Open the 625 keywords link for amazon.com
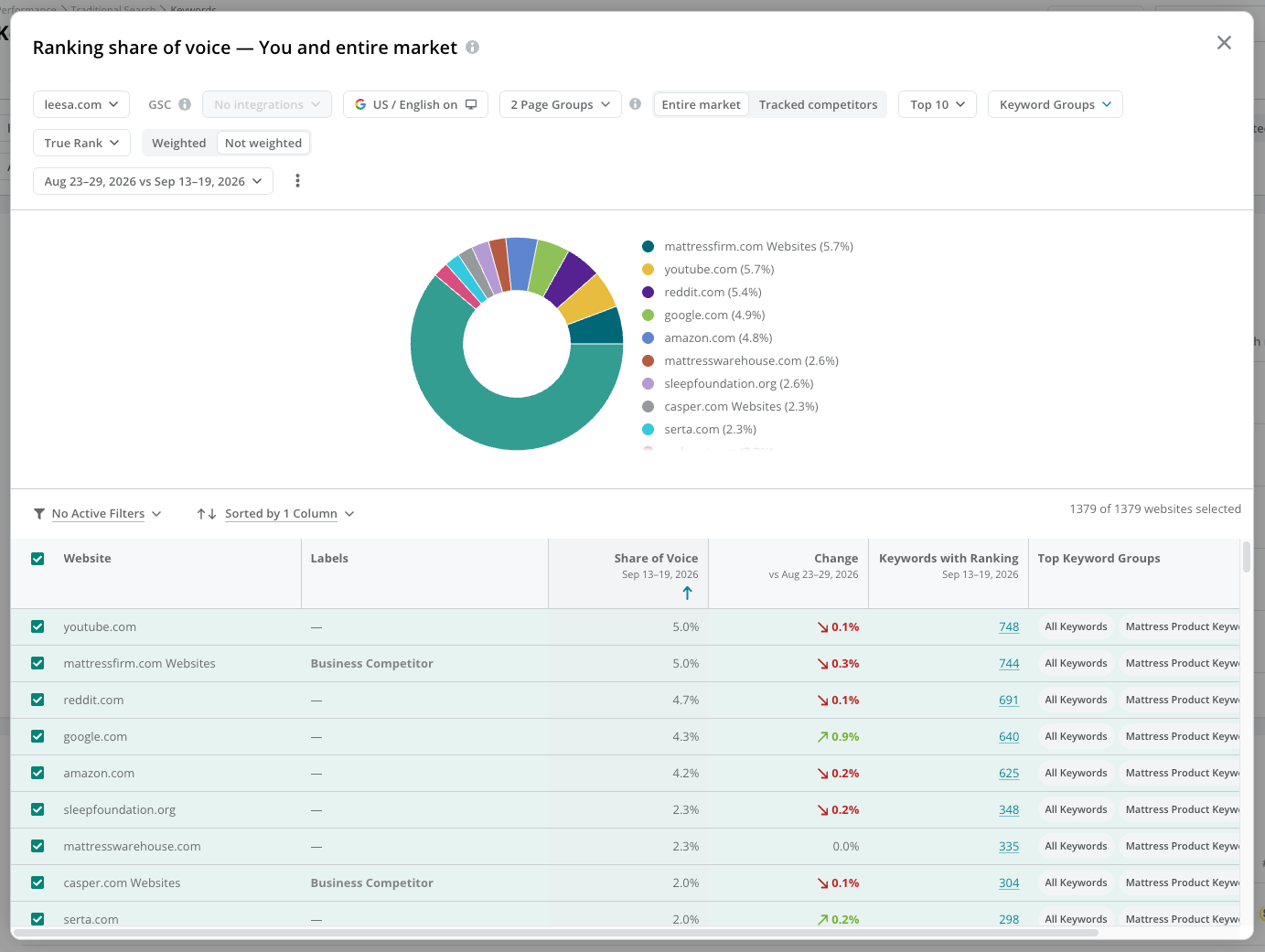Image resolution: width=1265 pixels, height=952 pixels. click(1009, 773)
